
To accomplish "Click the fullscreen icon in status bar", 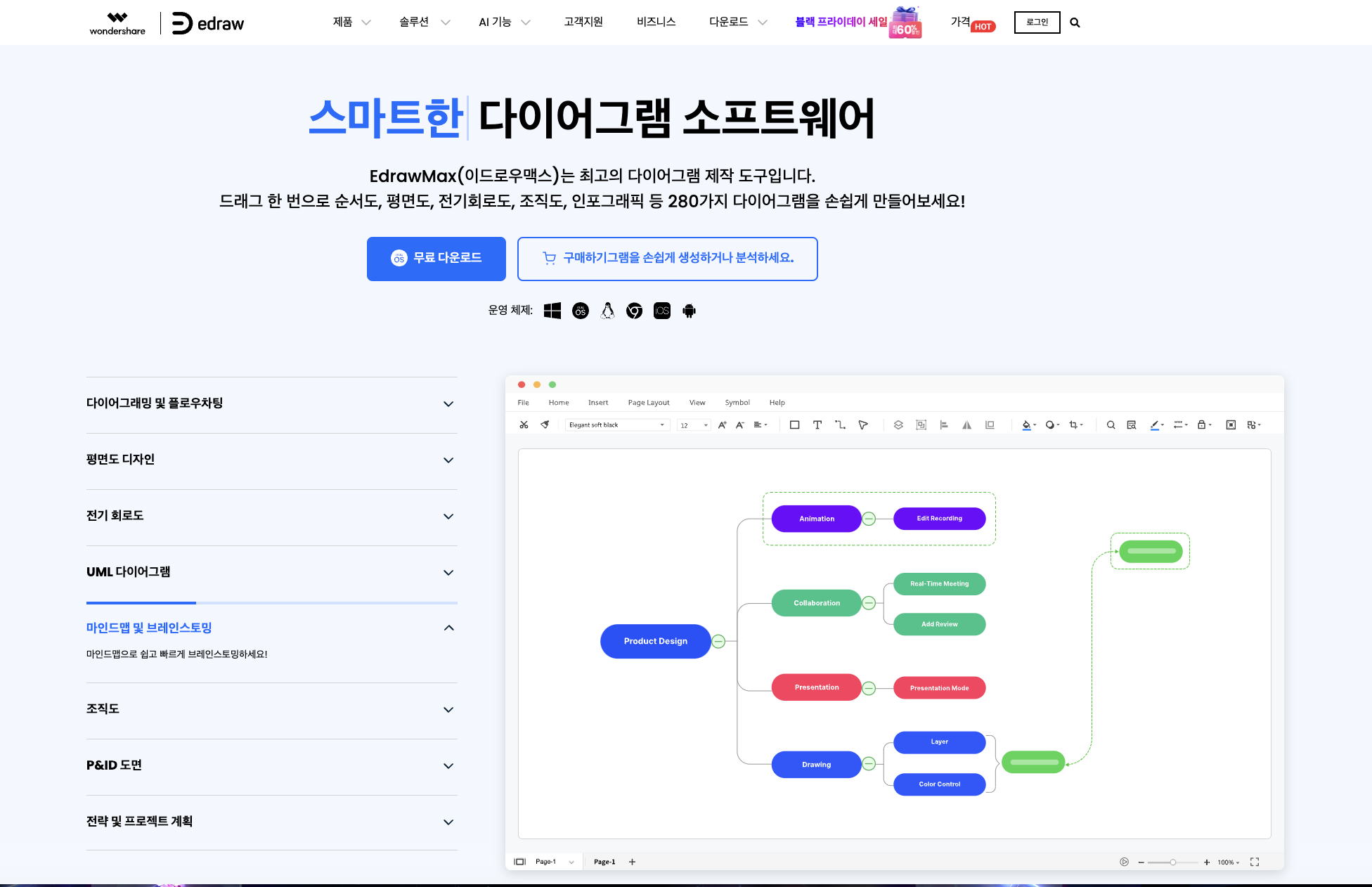I will tap(1255, 862).
